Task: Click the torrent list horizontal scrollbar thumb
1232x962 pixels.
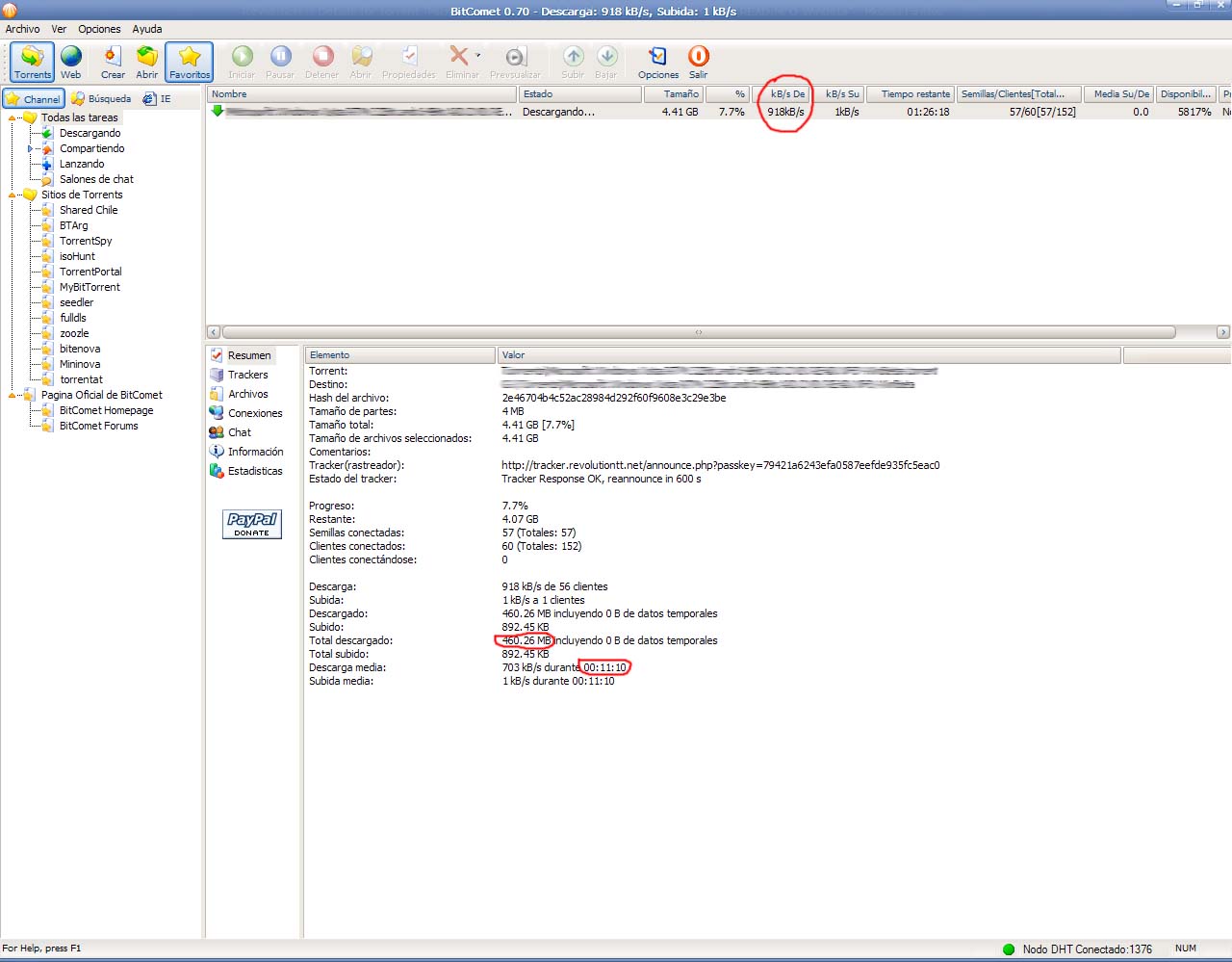Action: tap(699, 332)
